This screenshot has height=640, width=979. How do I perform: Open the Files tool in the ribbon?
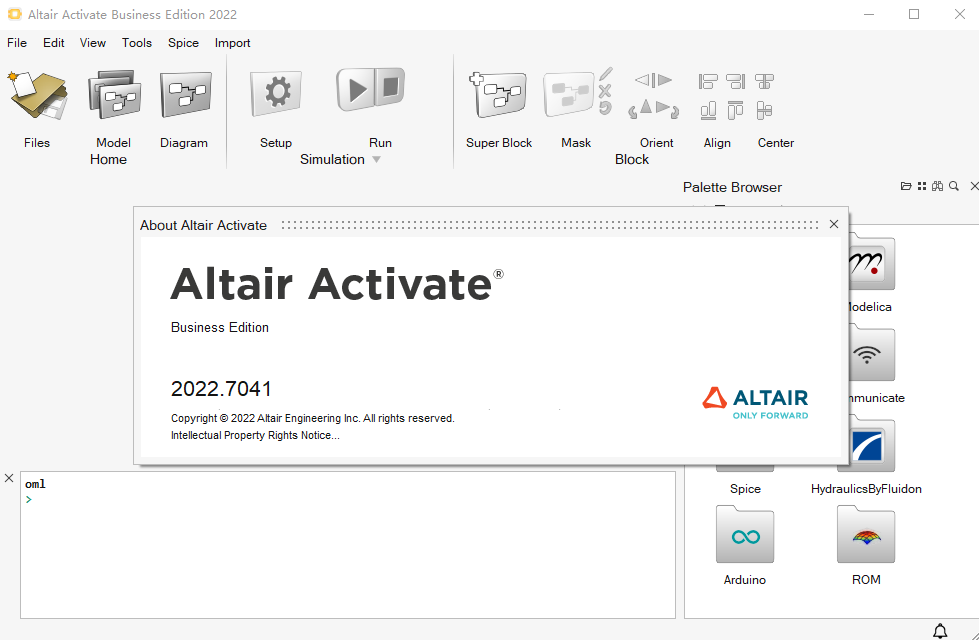[37, 96]
